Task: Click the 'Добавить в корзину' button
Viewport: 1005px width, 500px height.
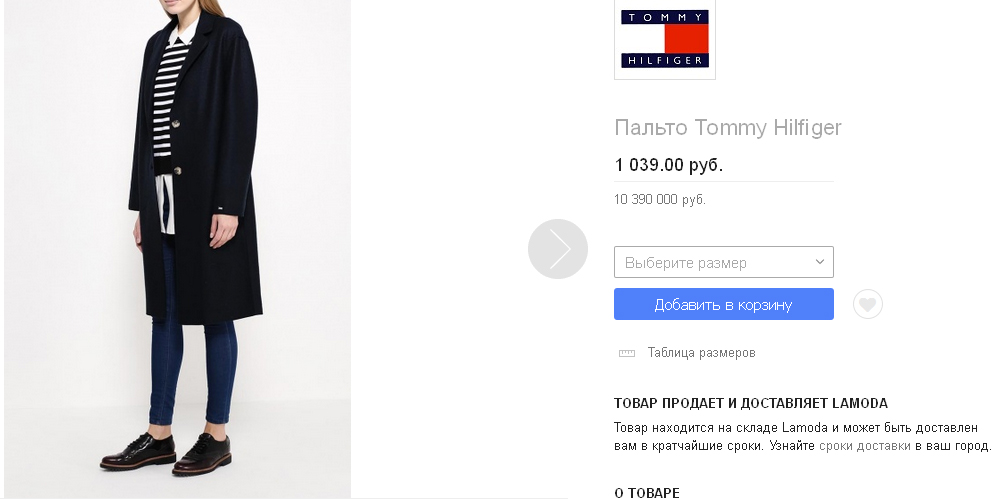Action: pyautogui.click(x=724, y=304)
